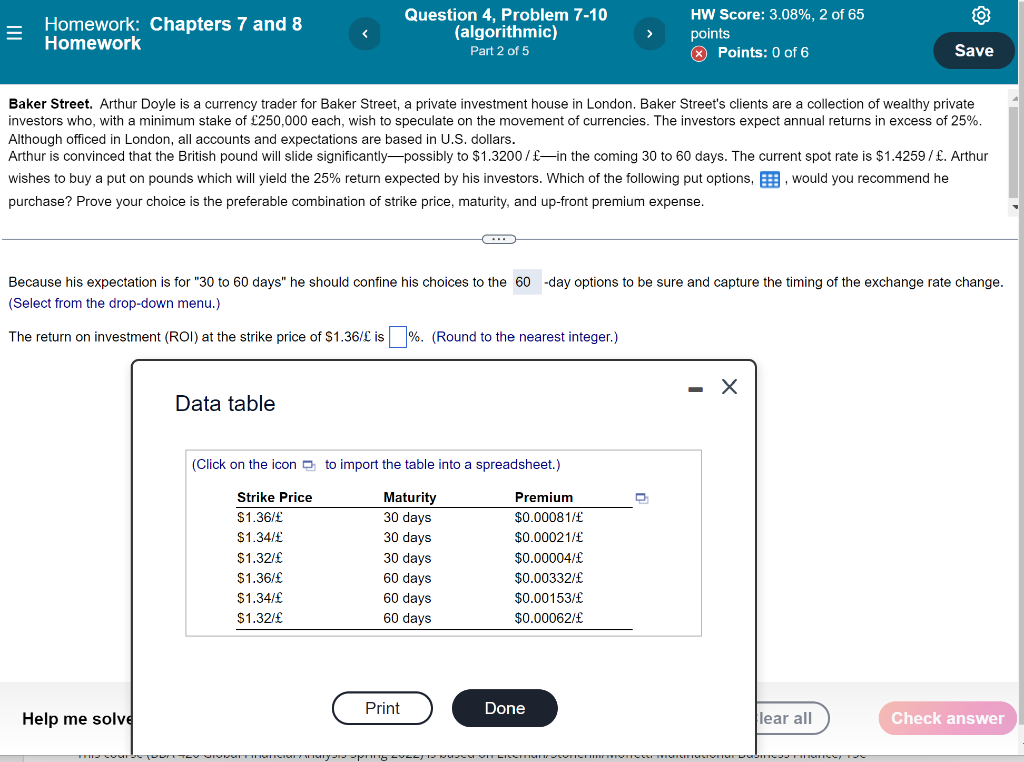Click the red X points indicator icon

[x=698, y=54]
